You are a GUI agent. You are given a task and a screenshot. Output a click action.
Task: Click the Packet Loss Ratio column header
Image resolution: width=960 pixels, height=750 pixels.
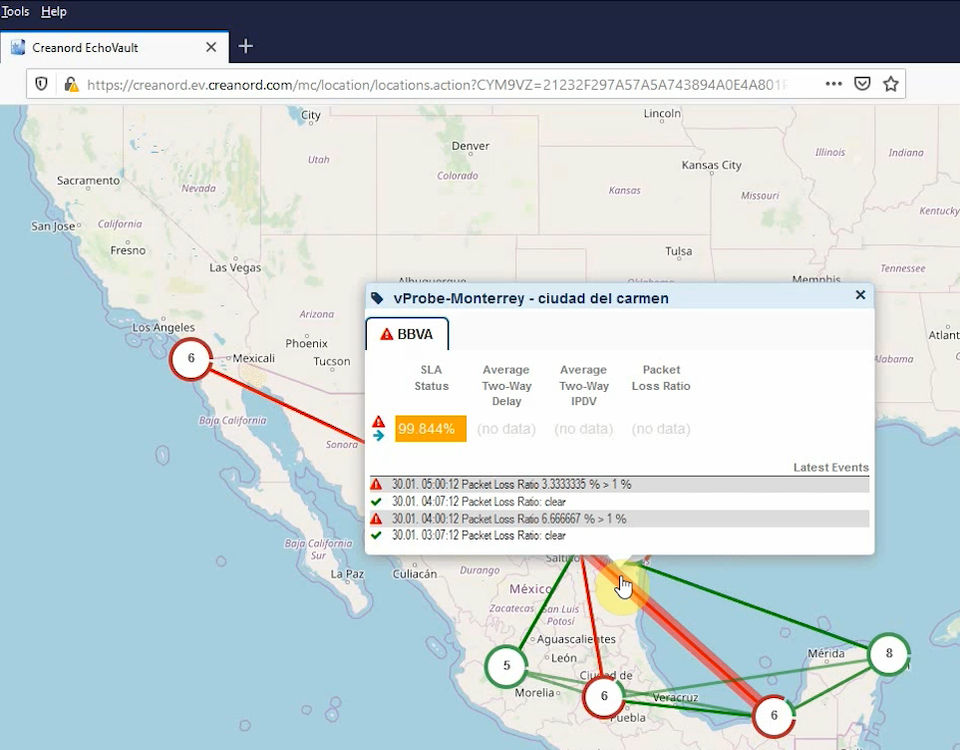click(661, 378)
